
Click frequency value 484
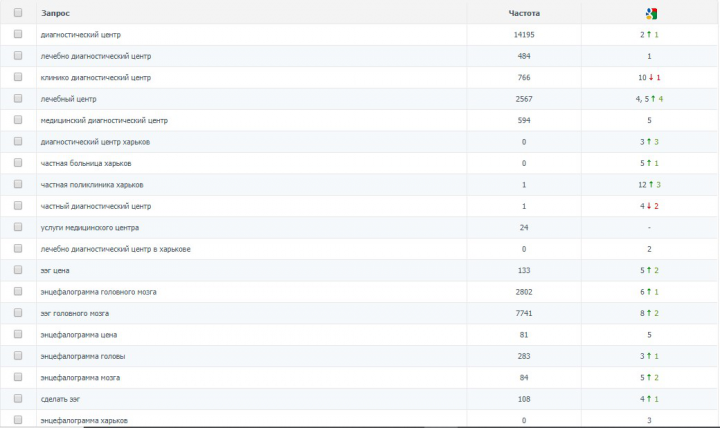click(x=524, y=56)
